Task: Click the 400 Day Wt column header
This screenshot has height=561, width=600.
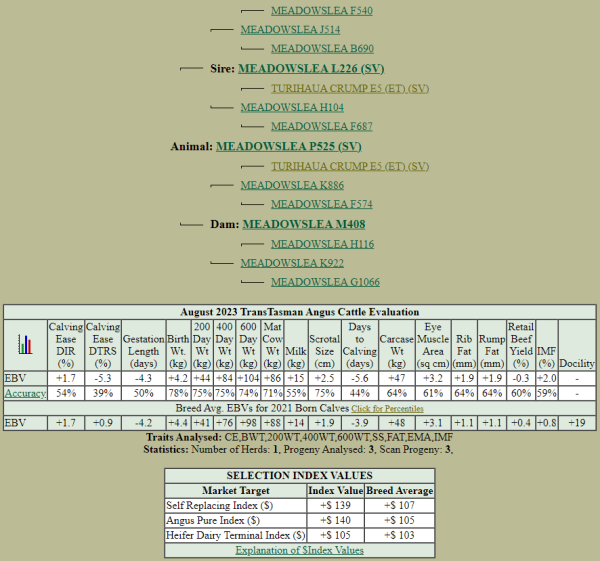Action: (x=224, y=345)
